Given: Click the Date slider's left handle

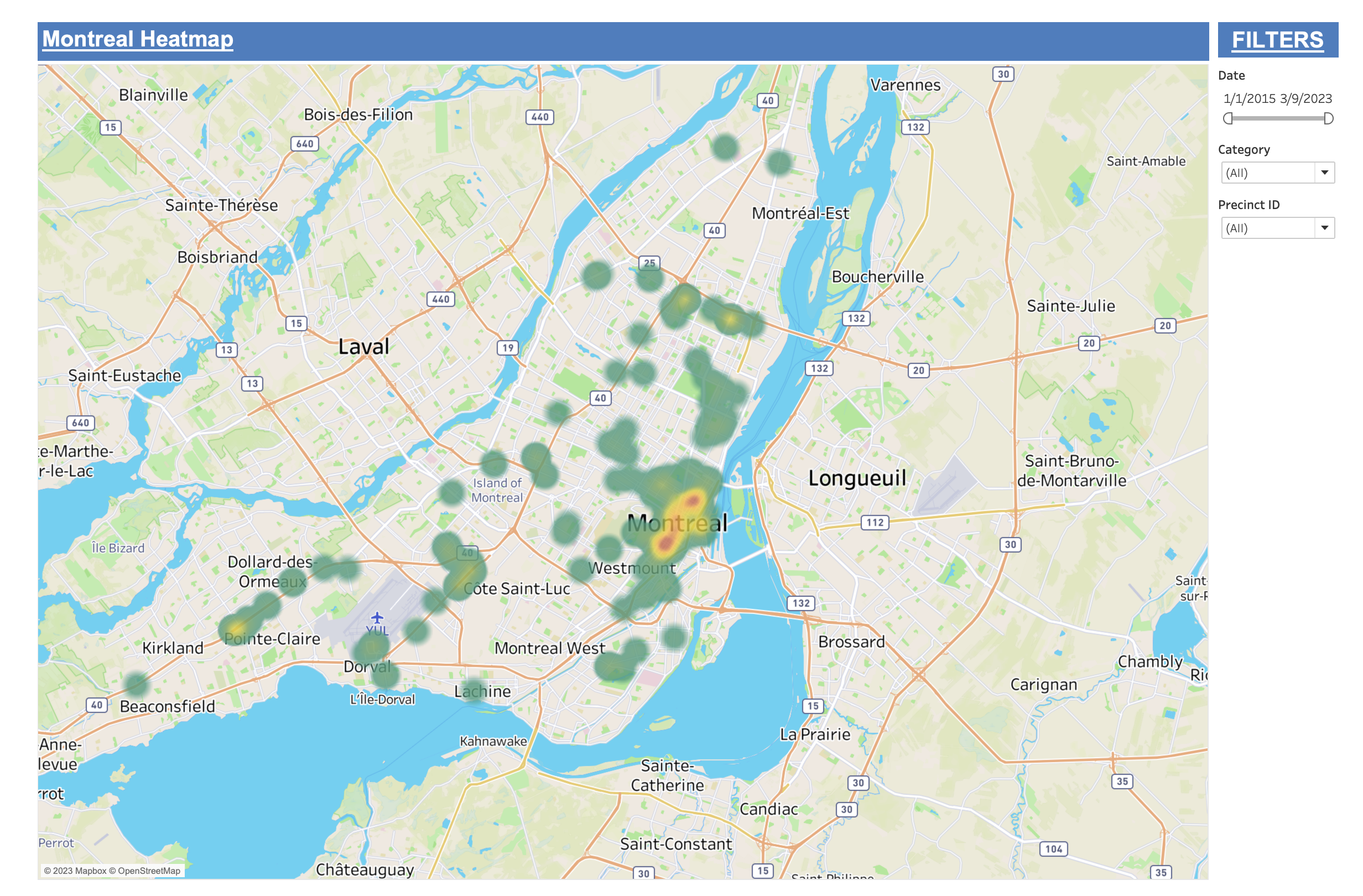Looking at the screenshot, I should [1227, 118].
